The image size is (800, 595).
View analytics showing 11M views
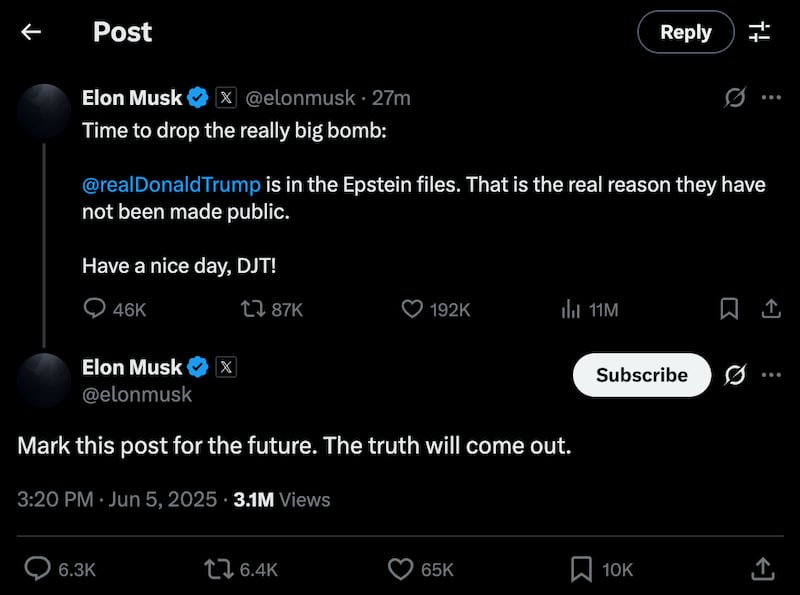(x=571, y=310)
